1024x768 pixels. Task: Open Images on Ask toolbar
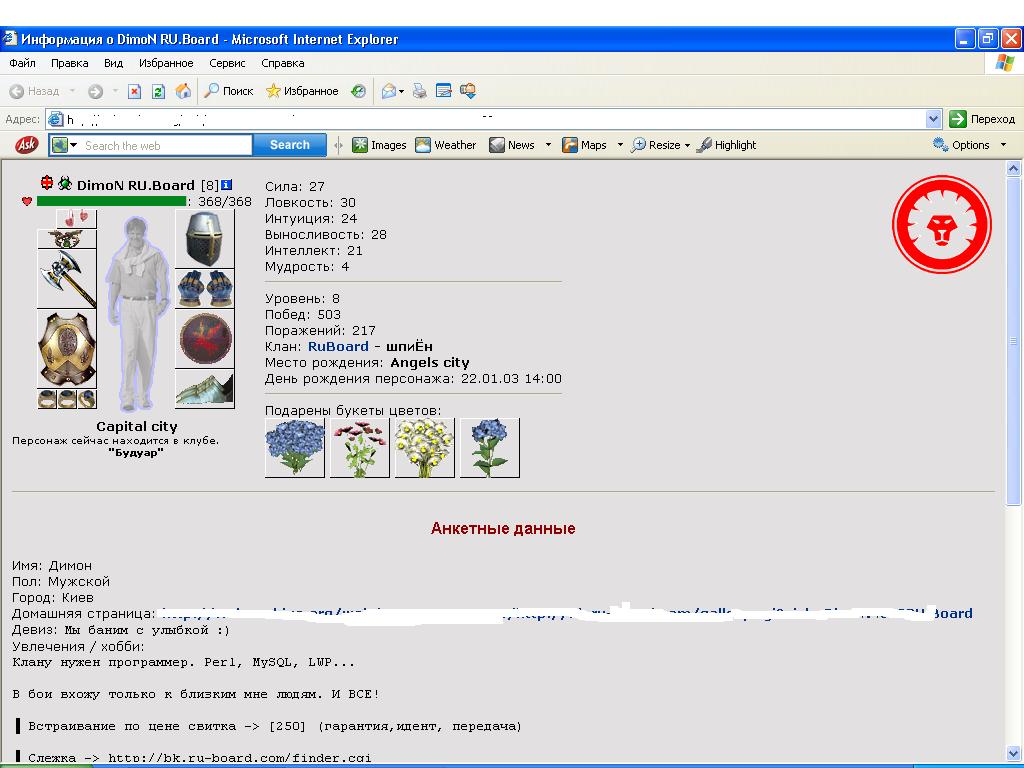tap(379, 145)
